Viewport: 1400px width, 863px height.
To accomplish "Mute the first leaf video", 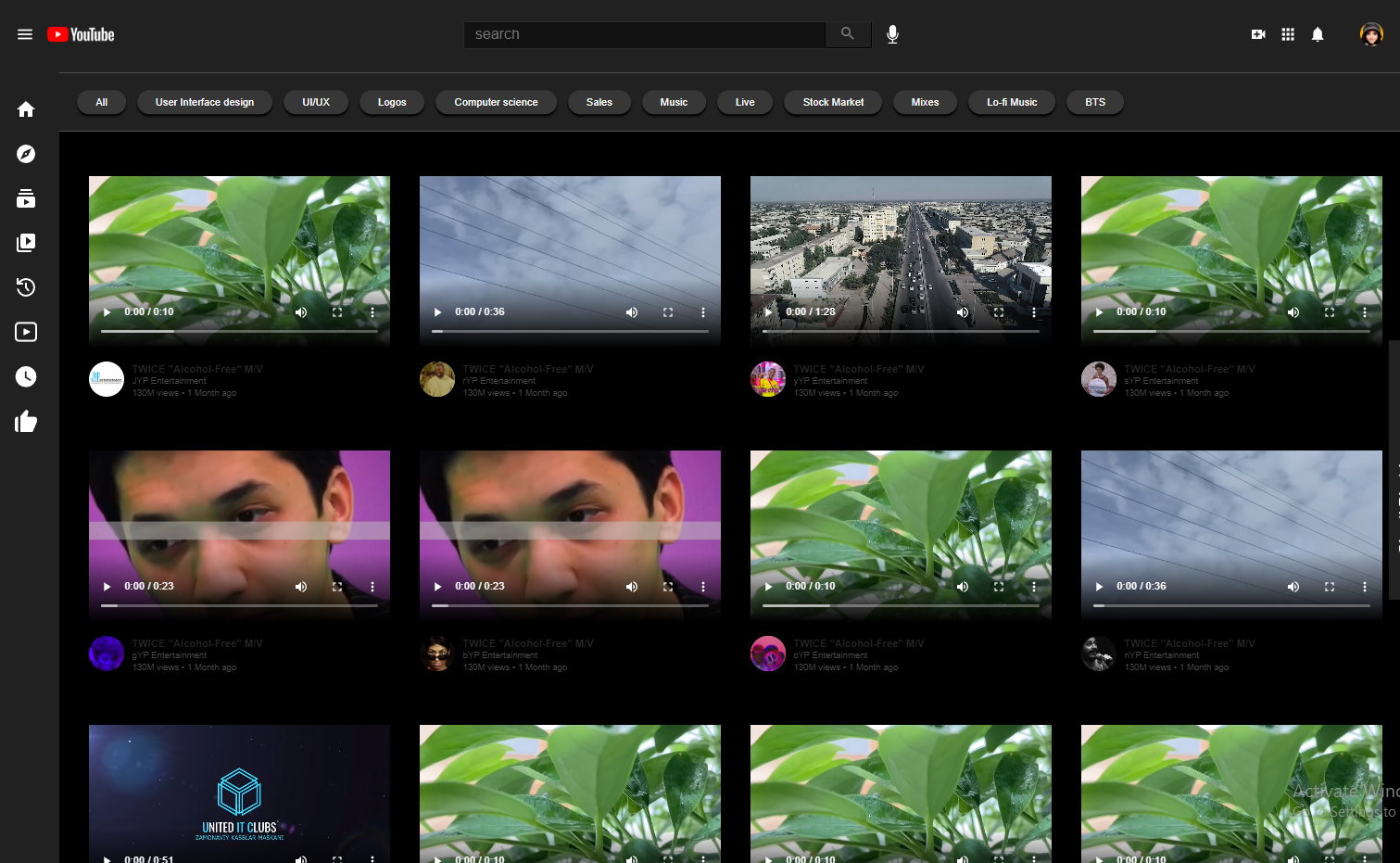I will tap(301, 312).
